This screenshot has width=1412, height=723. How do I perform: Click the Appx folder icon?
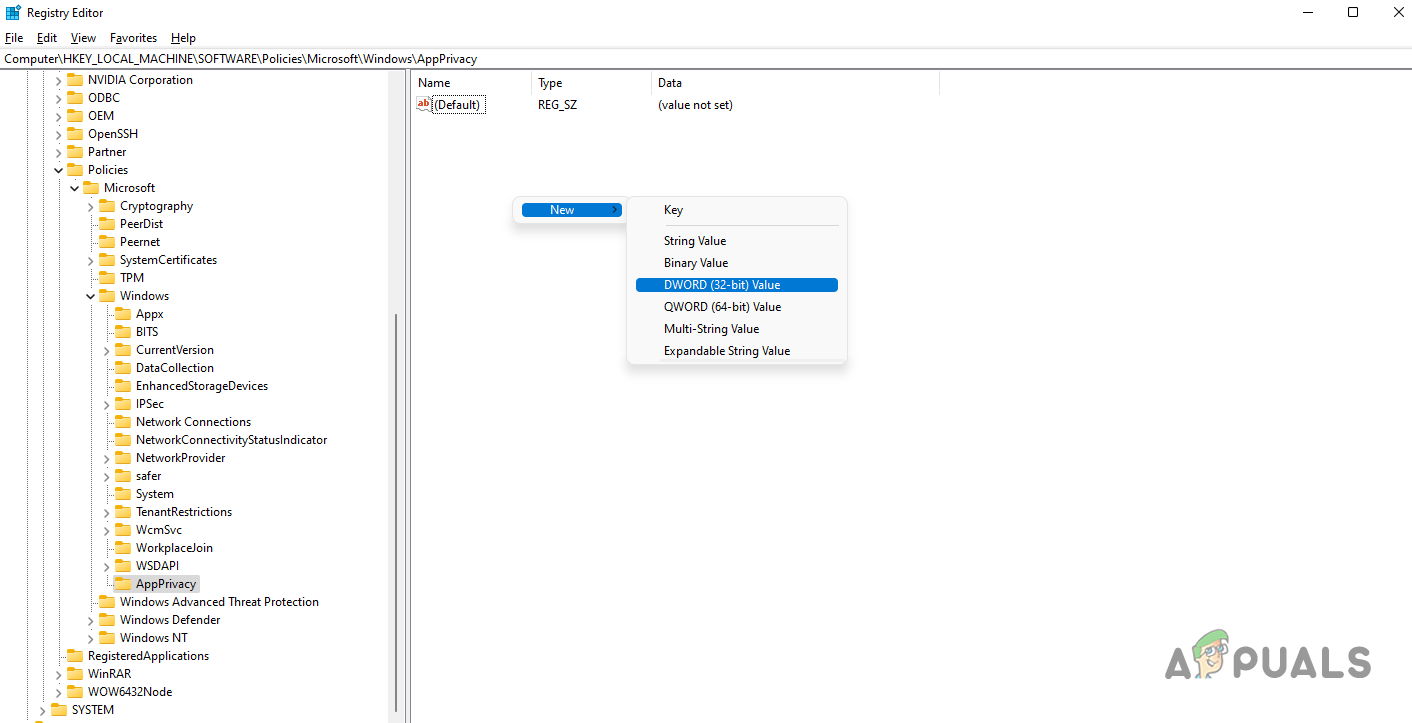123,314
